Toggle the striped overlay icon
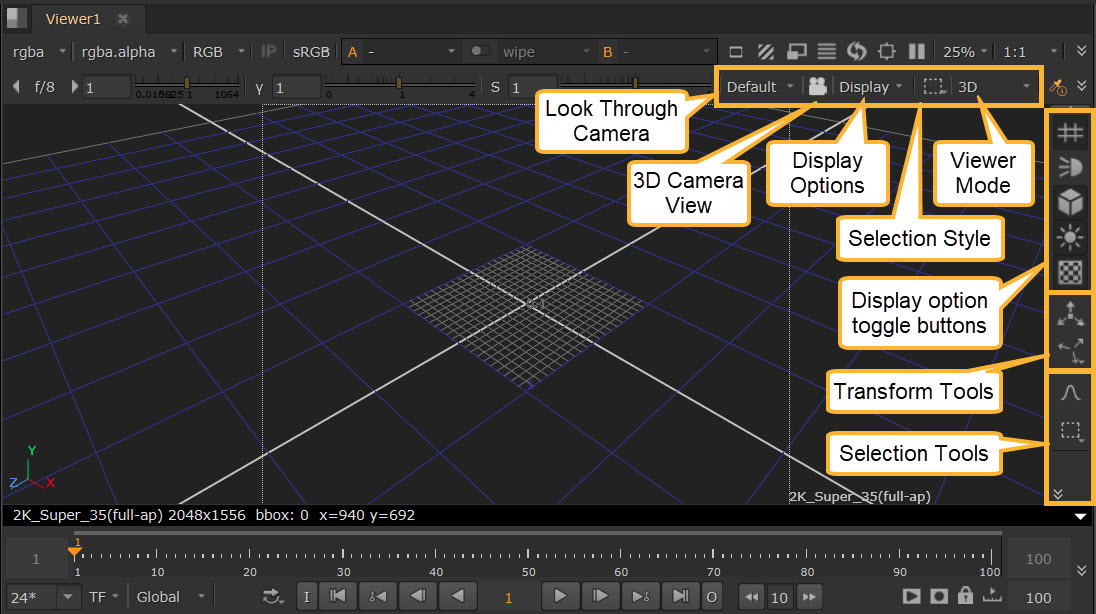Viewport: 1096px width, 614px height. pyautogui.click(x=766, y=52)
